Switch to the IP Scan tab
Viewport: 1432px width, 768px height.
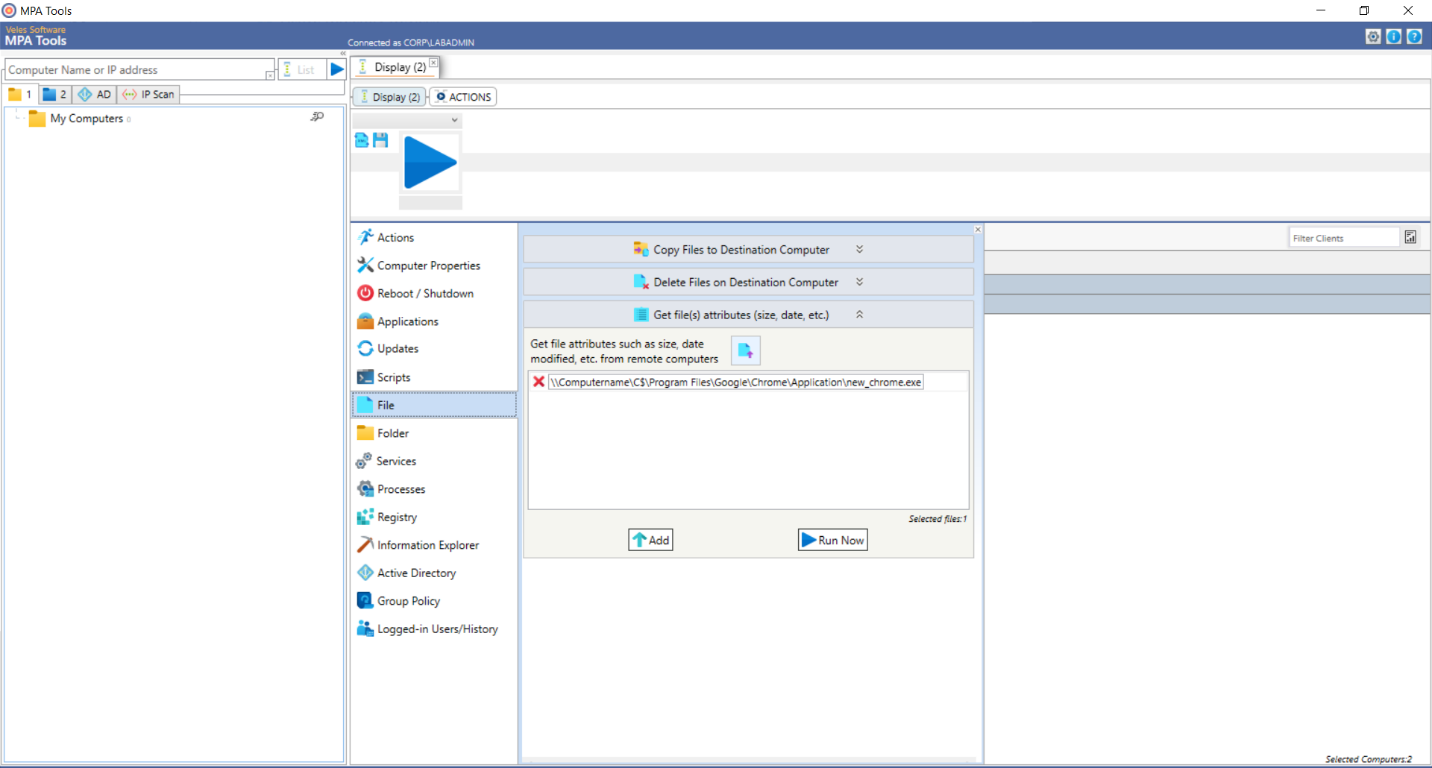click(x=148, y=94)
